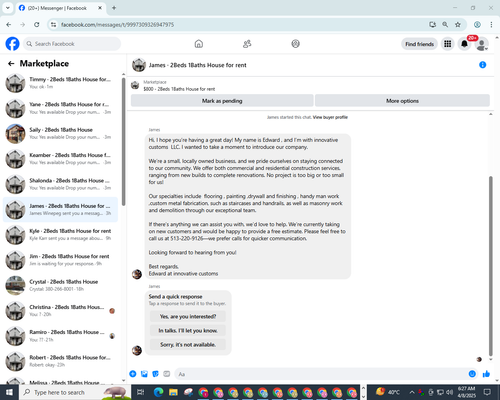Open Robert's conversation in the list
The width and height of the screenshot is (500, 400).
(60, 361)
